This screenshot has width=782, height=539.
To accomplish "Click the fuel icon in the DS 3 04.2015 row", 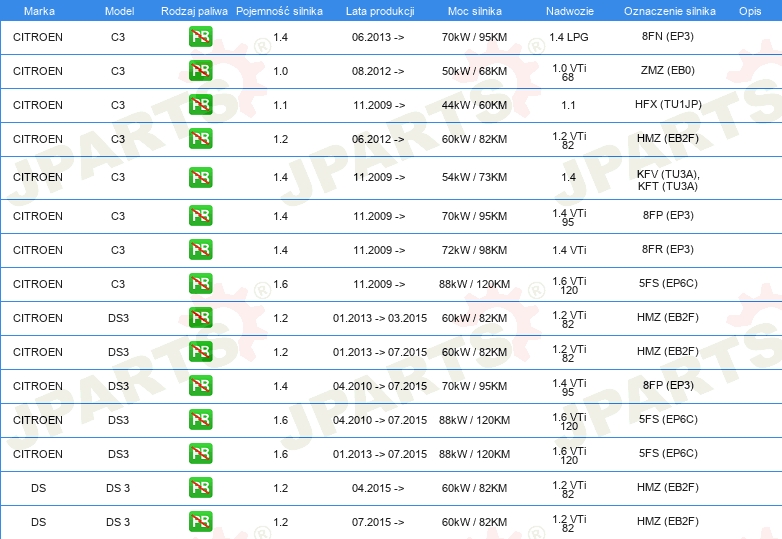I will (200, 487).
